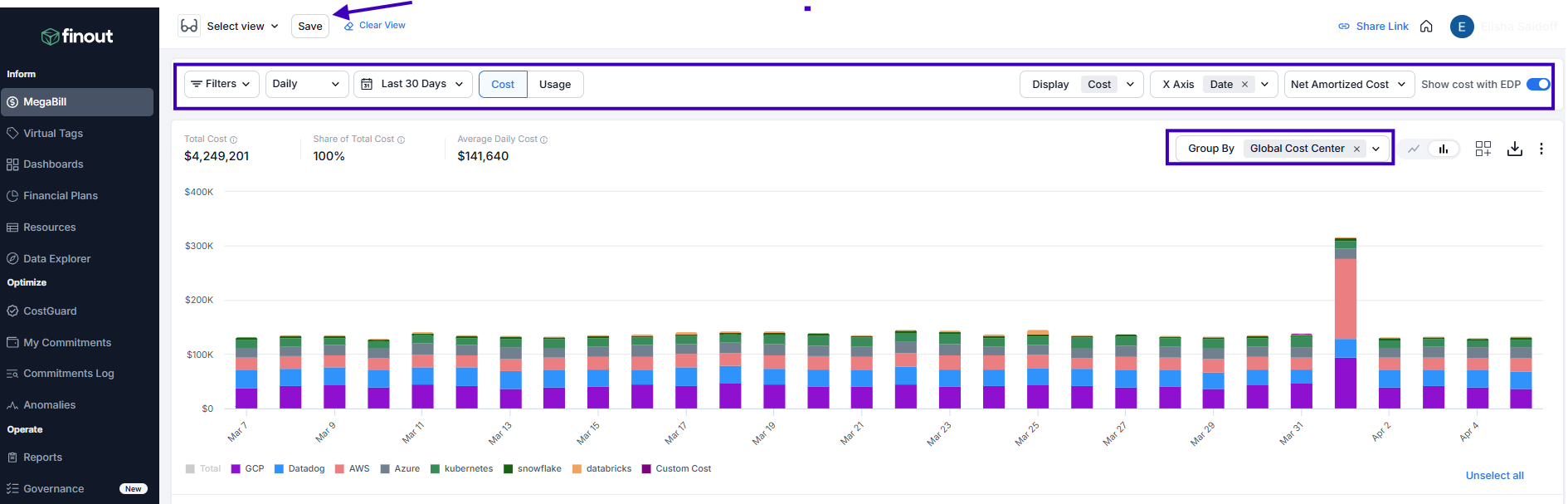Toggle Custom Cost series in legend

[x=676, y=469]
